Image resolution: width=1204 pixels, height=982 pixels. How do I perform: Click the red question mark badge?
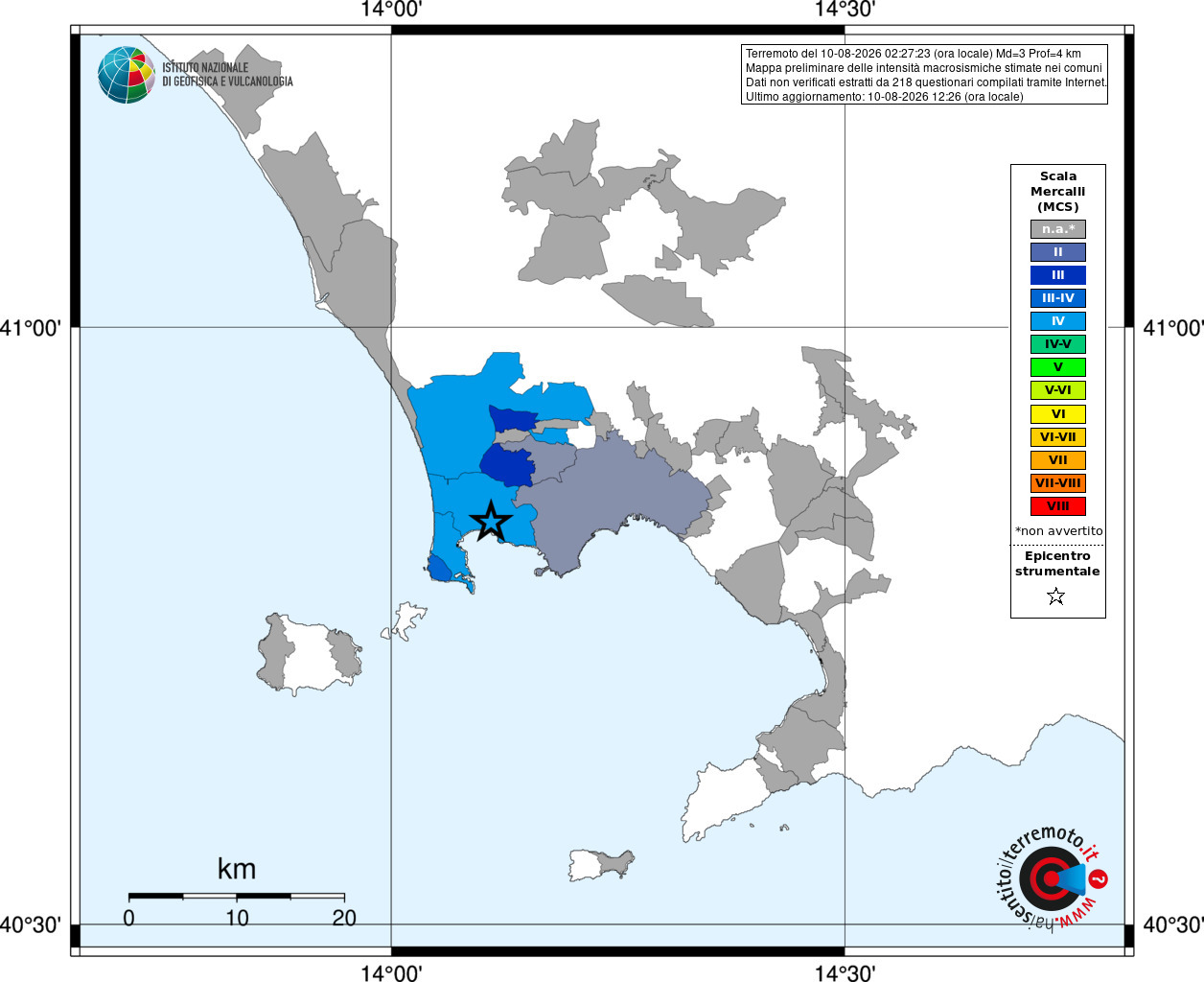[1100, 878]
